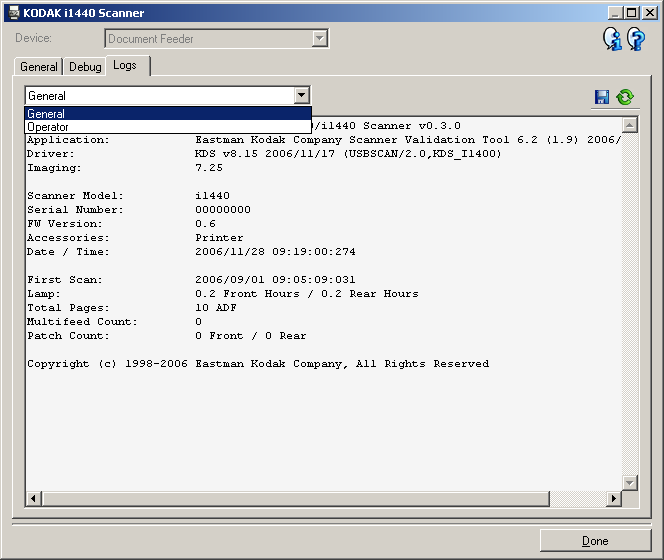
Task: Click the Copyright line in the log
Action: point(258,364)
